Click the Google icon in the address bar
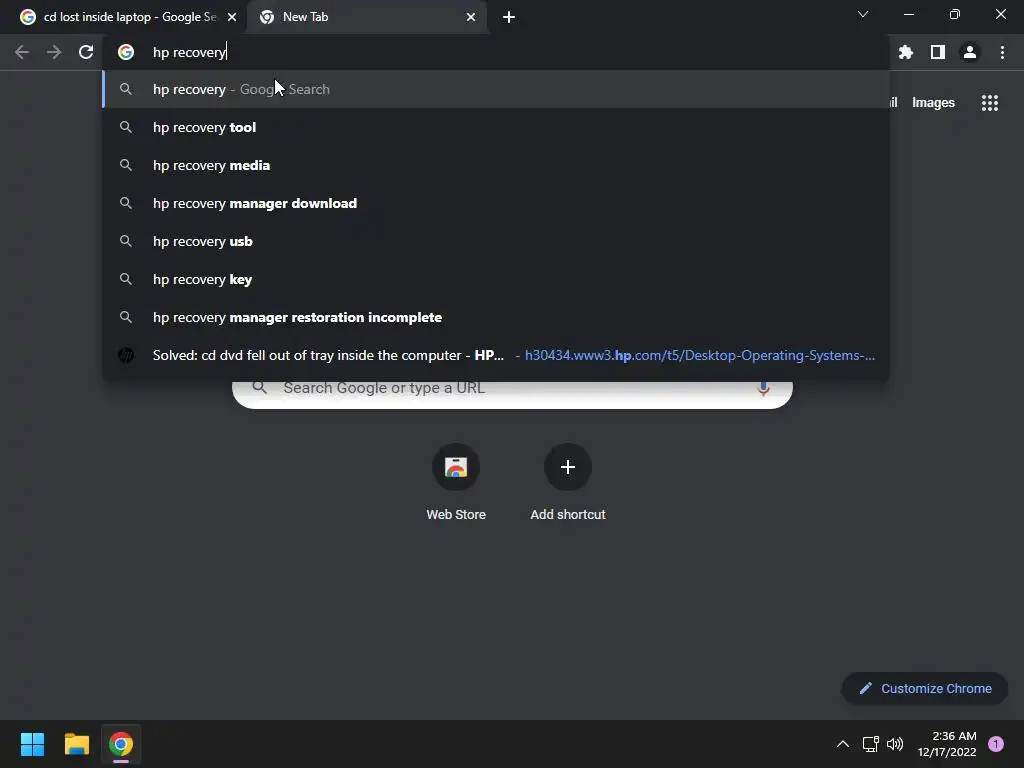This screenshot has height=768, width=1024. (x=126, y=52)
